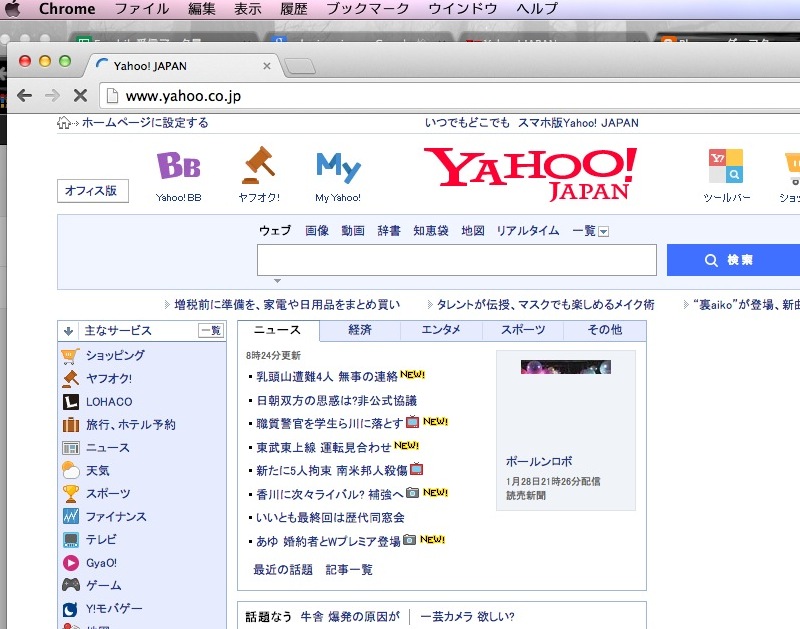This screenshot has width=800, height=629.
Task: Select the リアルタイム search category
Action: 528,231
